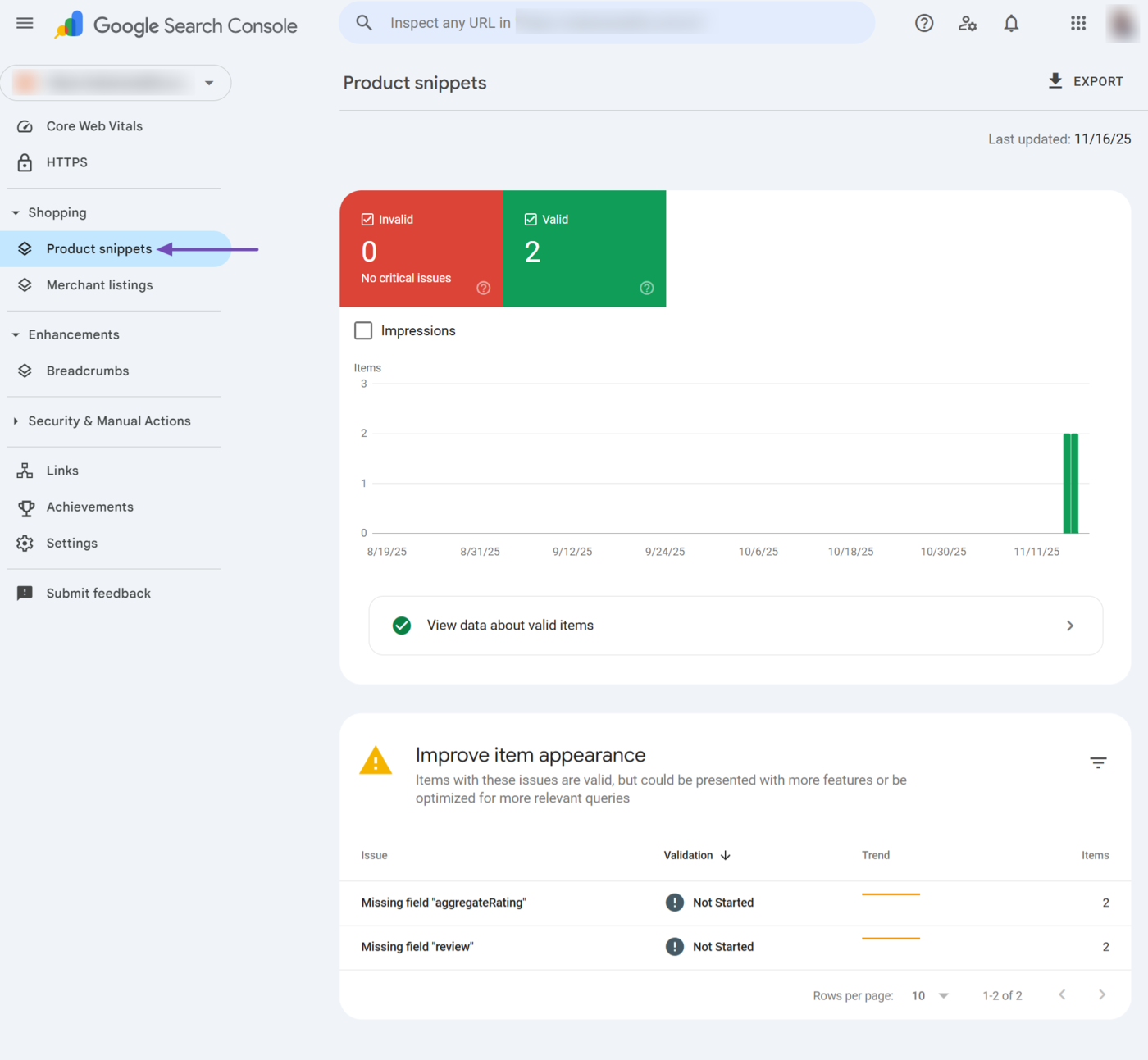Open user and permissions settings icon
1148x1060 pixels.
click(968, 23)
